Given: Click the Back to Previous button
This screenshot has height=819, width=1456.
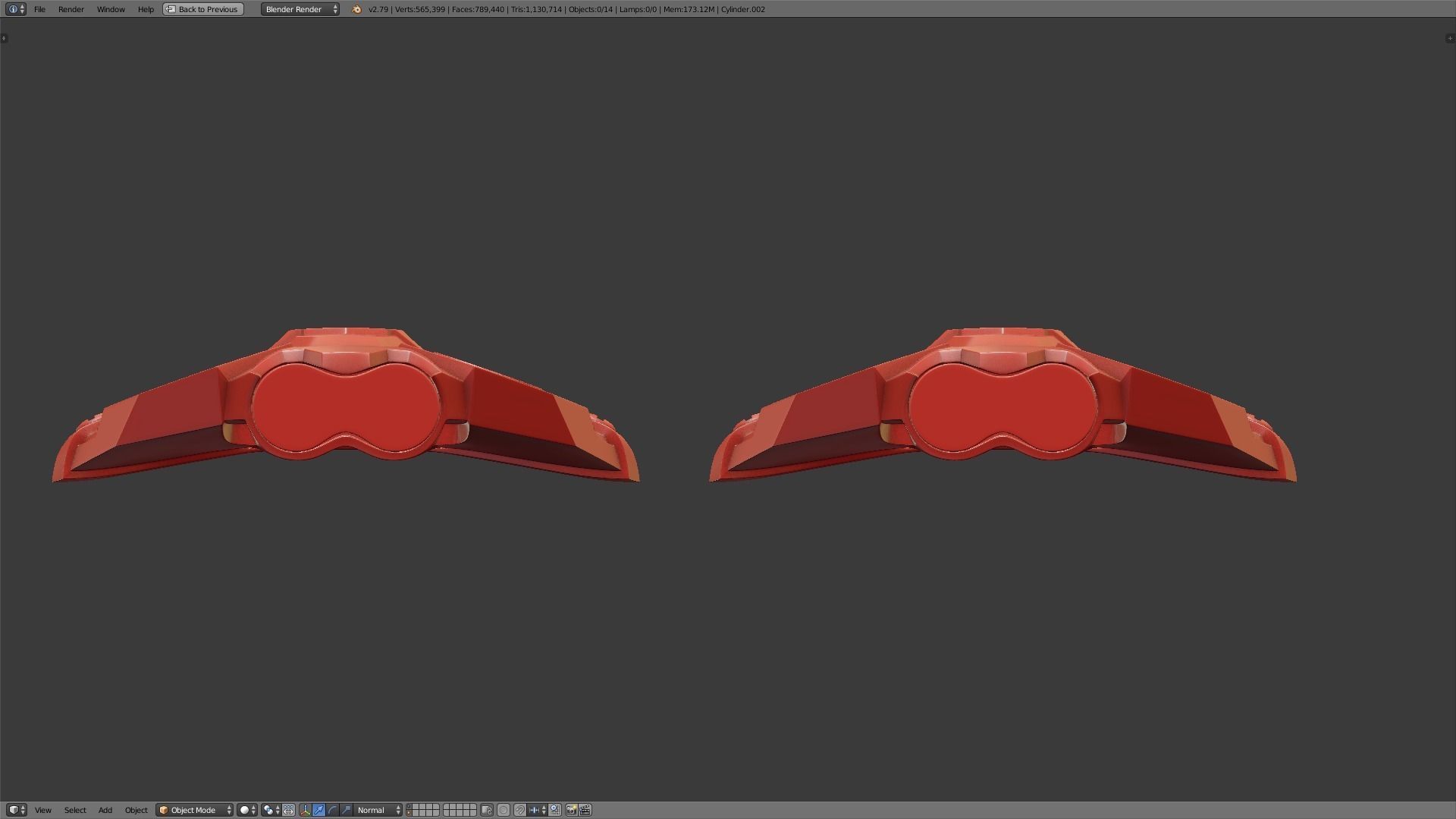Looking at the screenshot, I should 202,9.
